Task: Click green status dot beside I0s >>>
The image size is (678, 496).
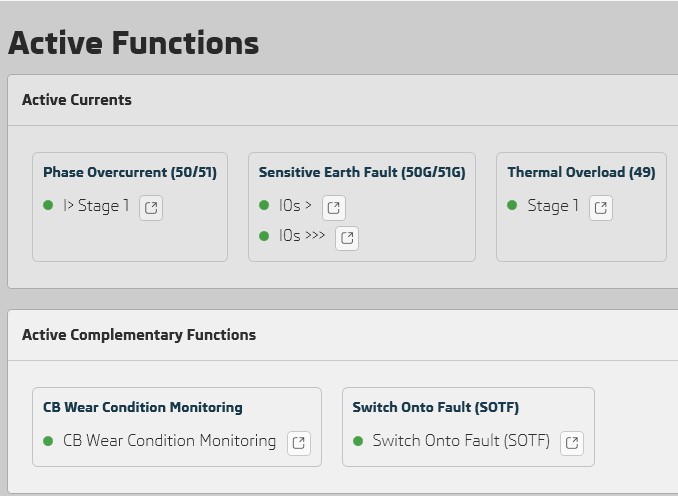Action: tap(264, 236)
